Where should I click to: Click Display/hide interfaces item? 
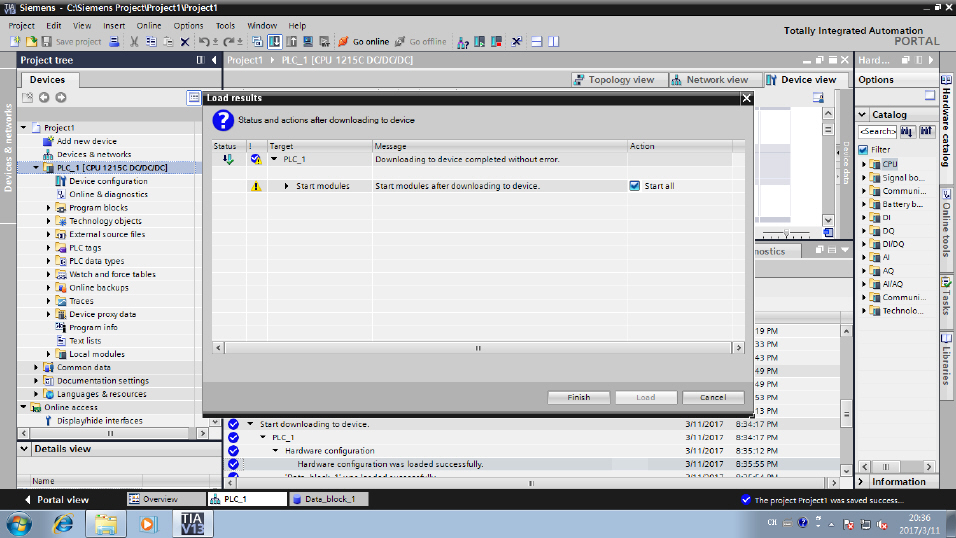pyautogui.click(x=99, y=421)
